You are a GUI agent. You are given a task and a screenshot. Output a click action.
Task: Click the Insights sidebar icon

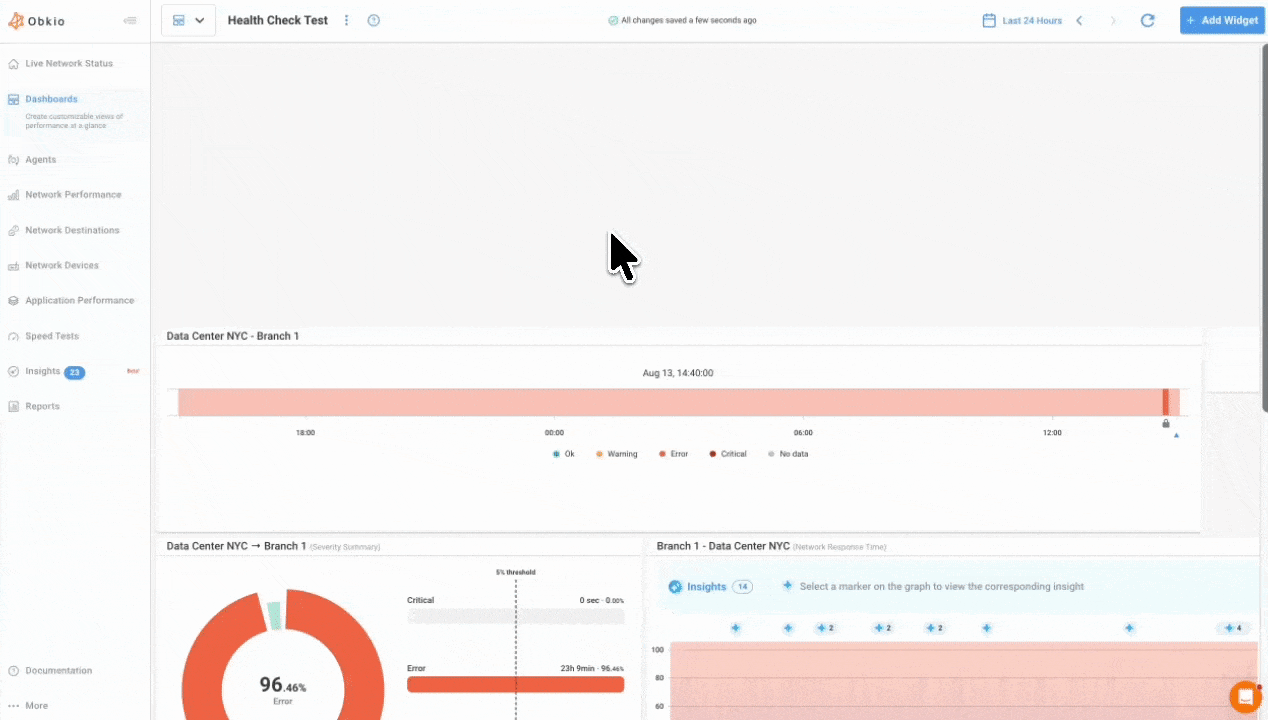click(x=14, y=371)
